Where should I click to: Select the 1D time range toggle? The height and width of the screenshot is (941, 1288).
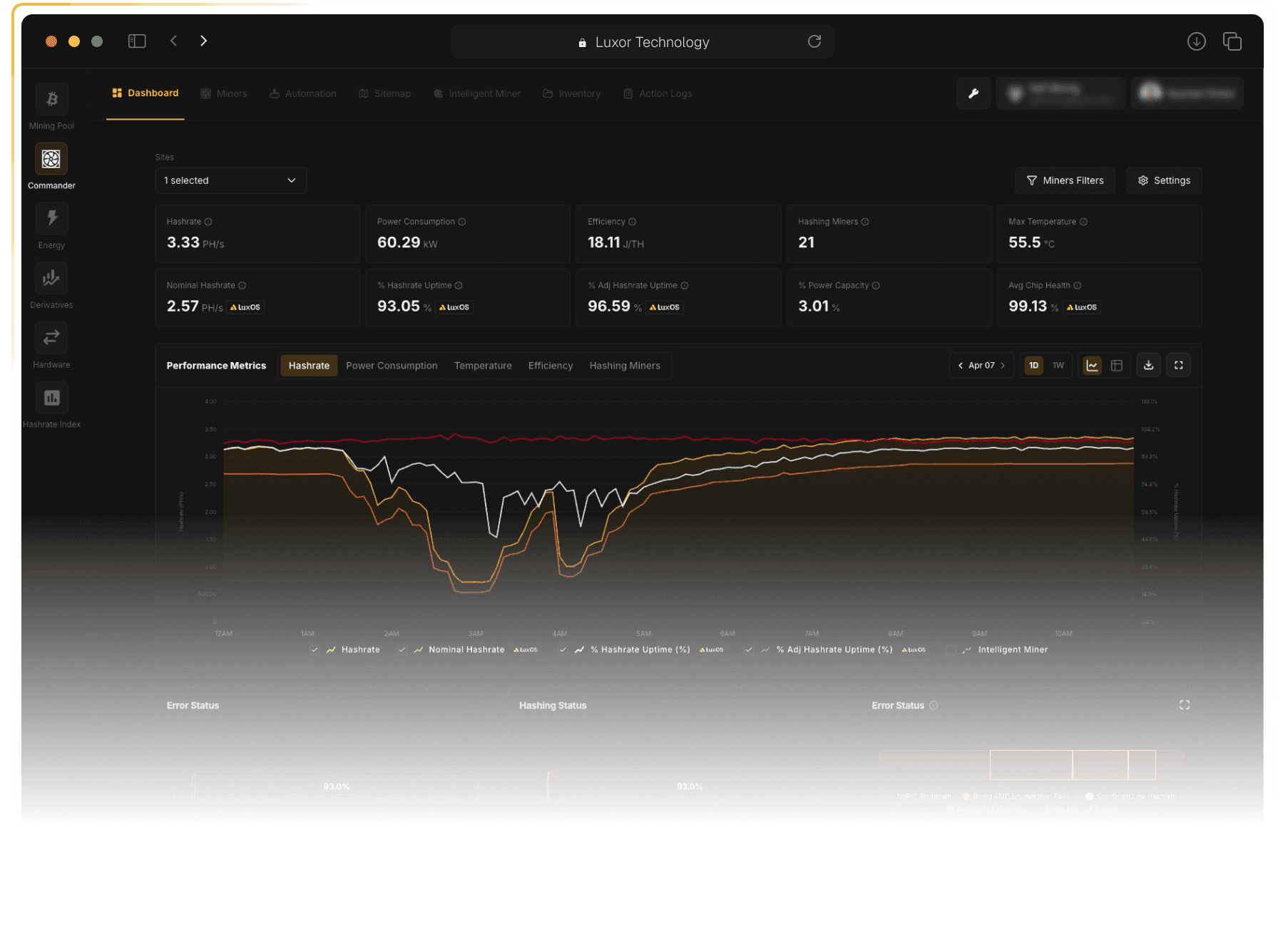point(1033,366)
